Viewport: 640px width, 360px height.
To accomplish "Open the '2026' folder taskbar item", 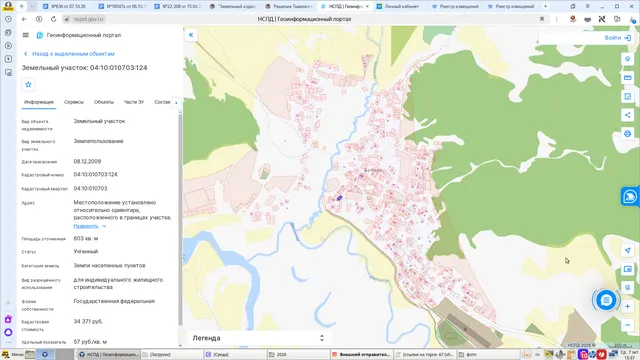I will point(298,354).
